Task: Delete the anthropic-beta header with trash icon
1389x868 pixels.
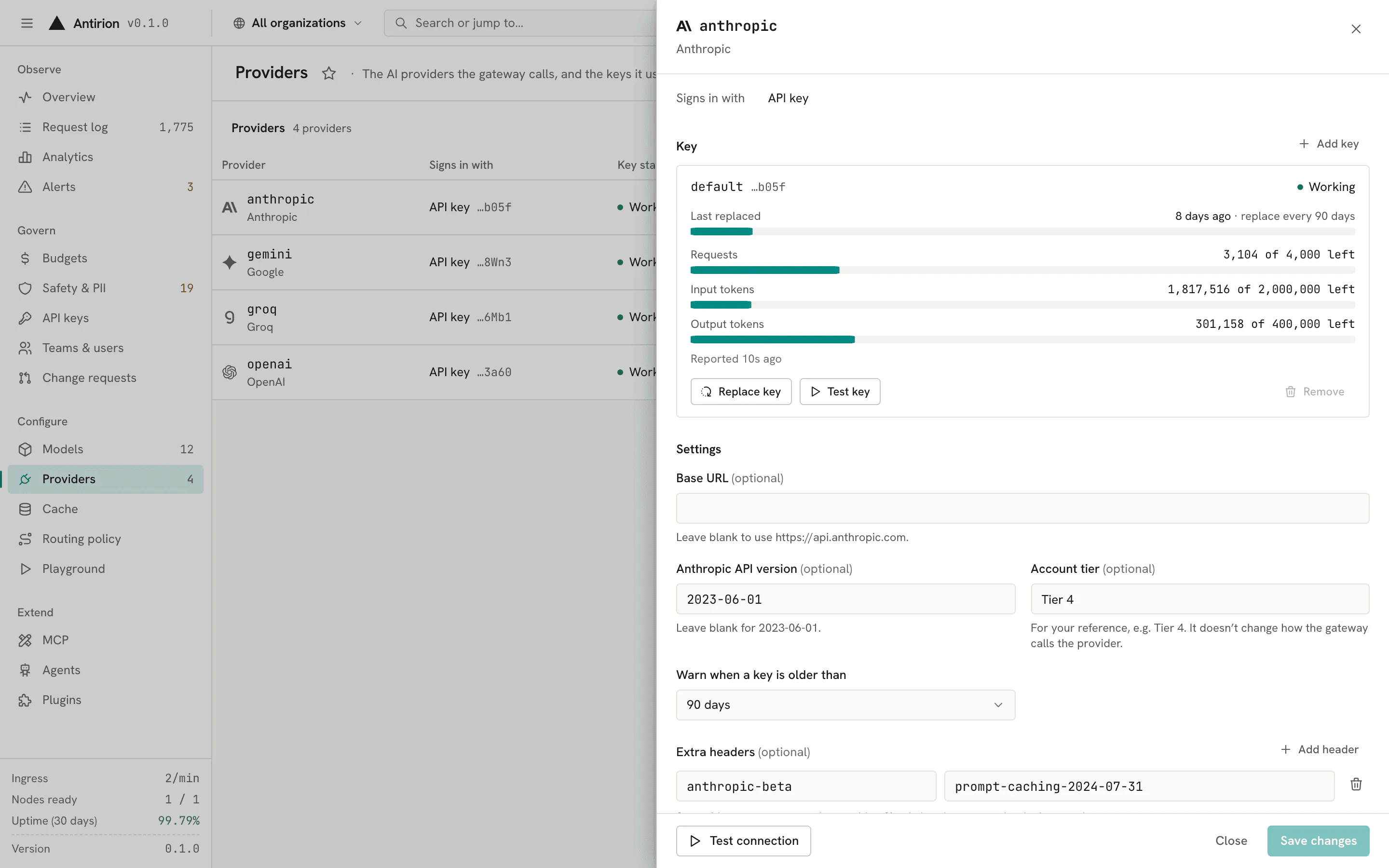Action: coord(1356,784)
